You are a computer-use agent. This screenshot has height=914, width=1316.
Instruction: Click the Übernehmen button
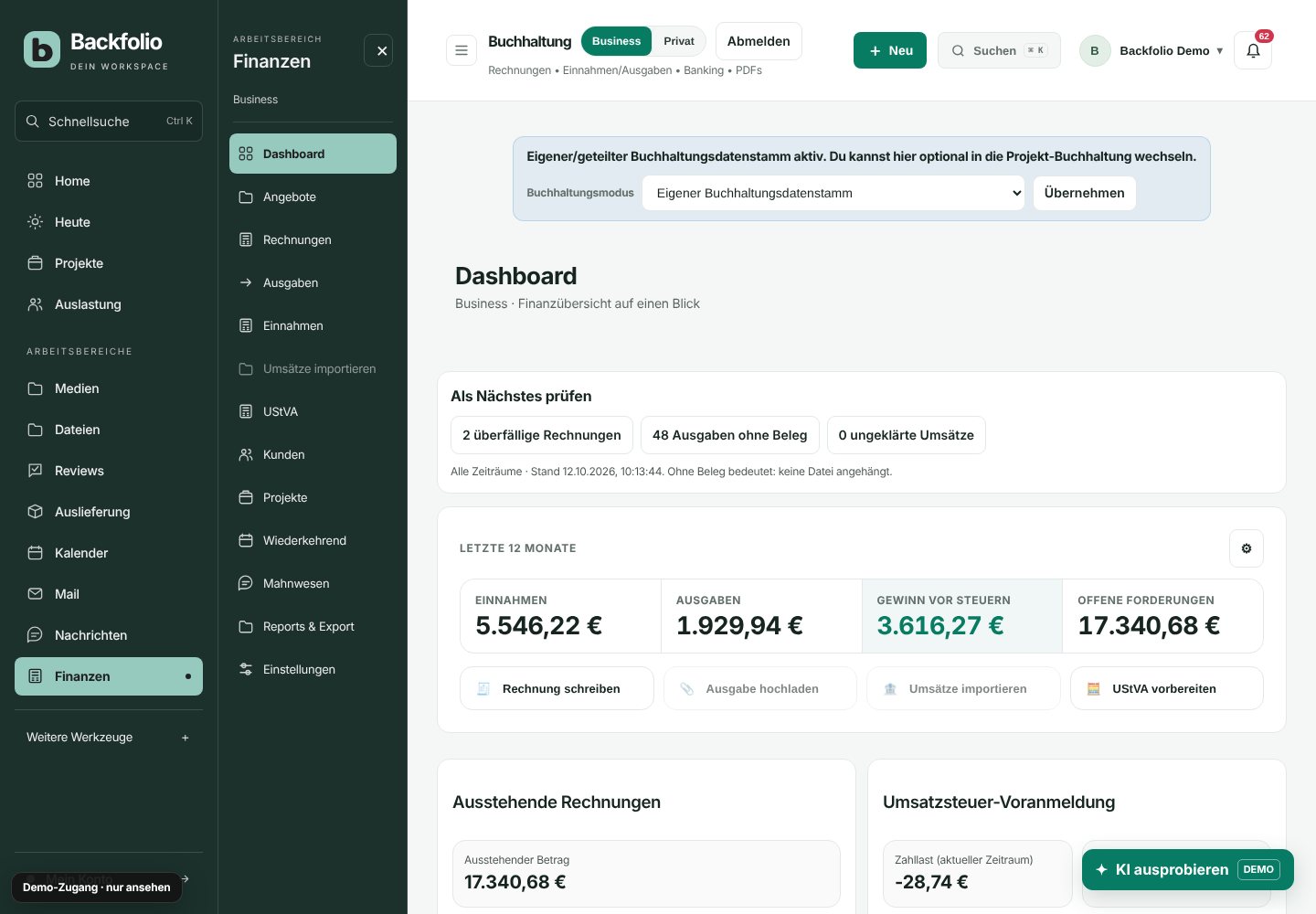1085,193
